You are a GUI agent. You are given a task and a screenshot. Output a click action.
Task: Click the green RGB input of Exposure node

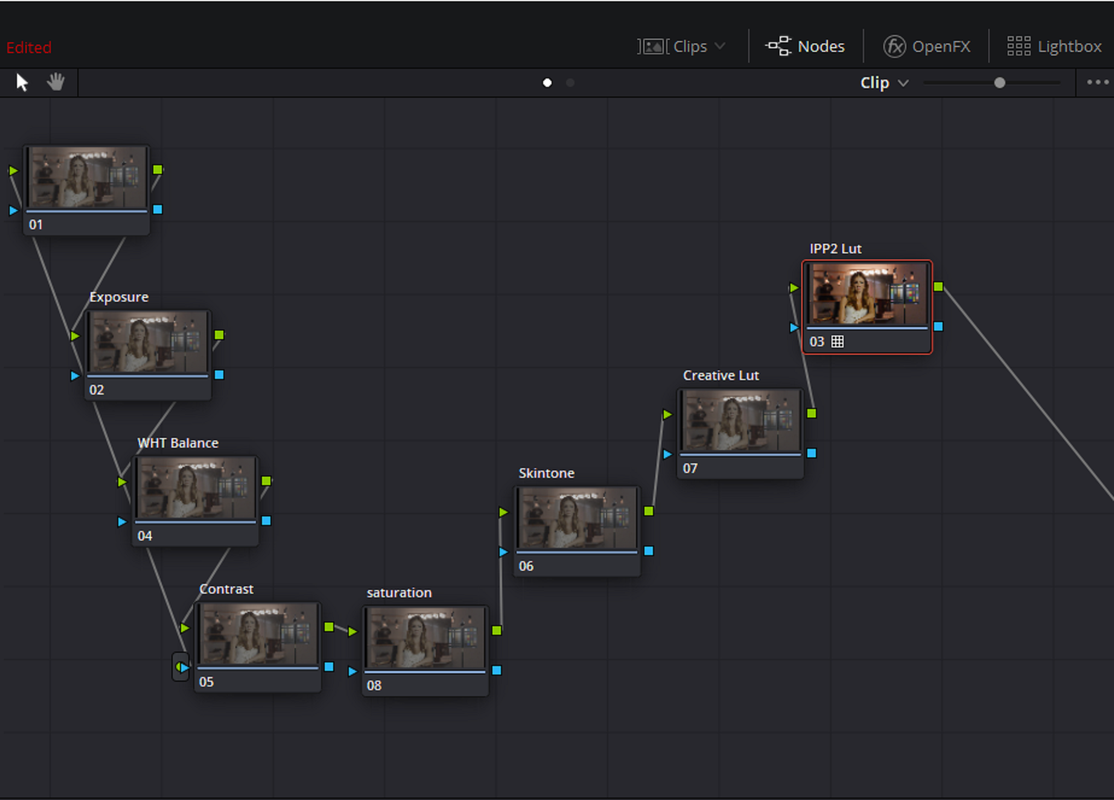tap(75, 336)
